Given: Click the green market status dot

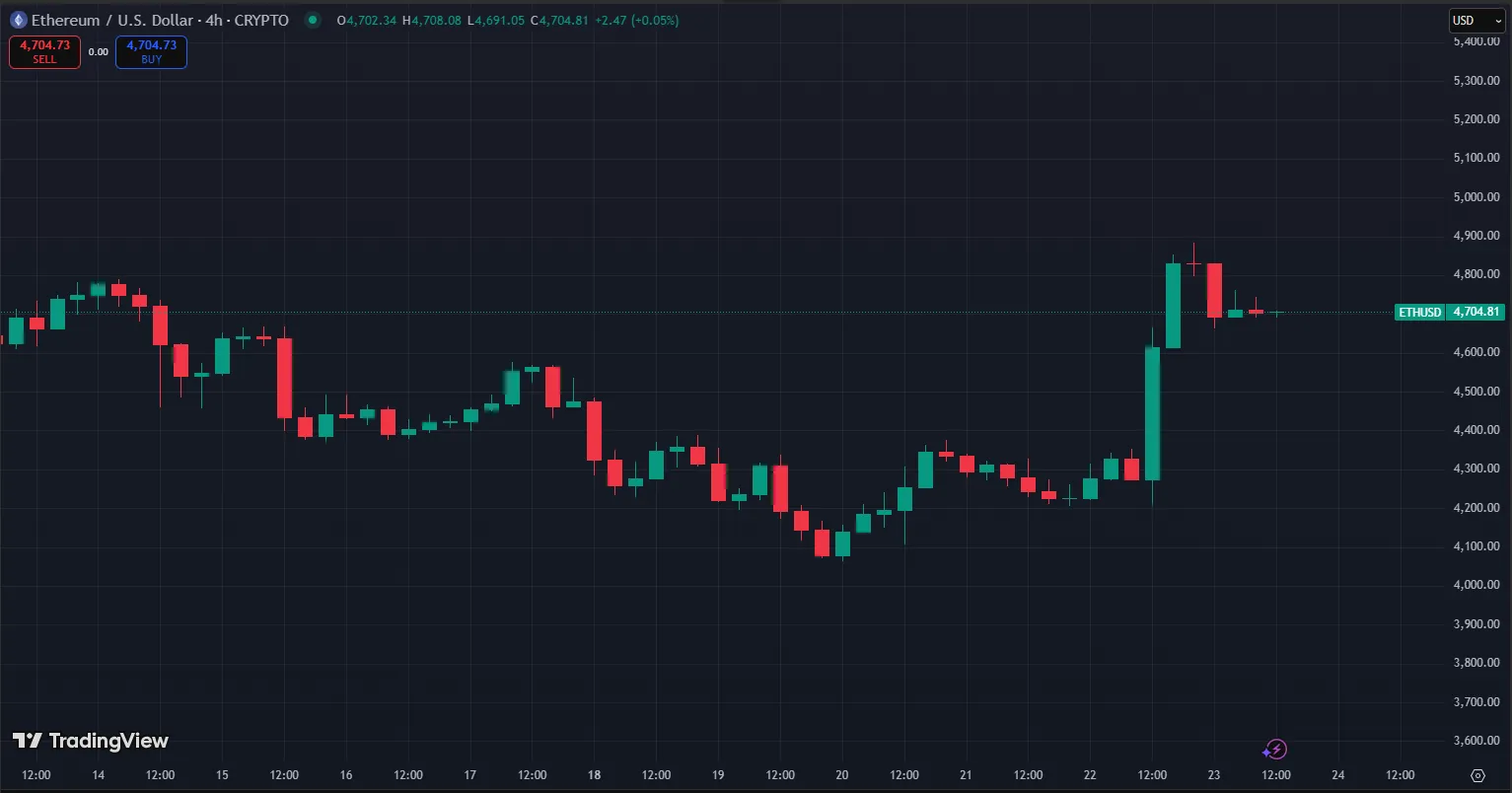Looking at the screenshot, I should click(313, 20).
